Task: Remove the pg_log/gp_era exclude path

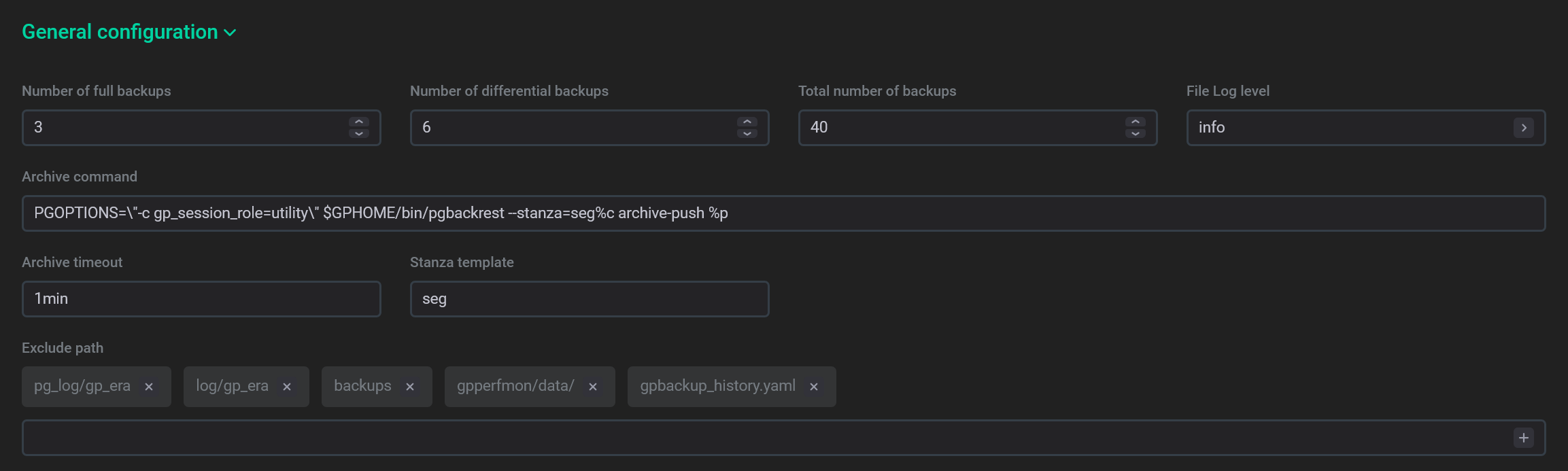Action: (x=149, y=387)
